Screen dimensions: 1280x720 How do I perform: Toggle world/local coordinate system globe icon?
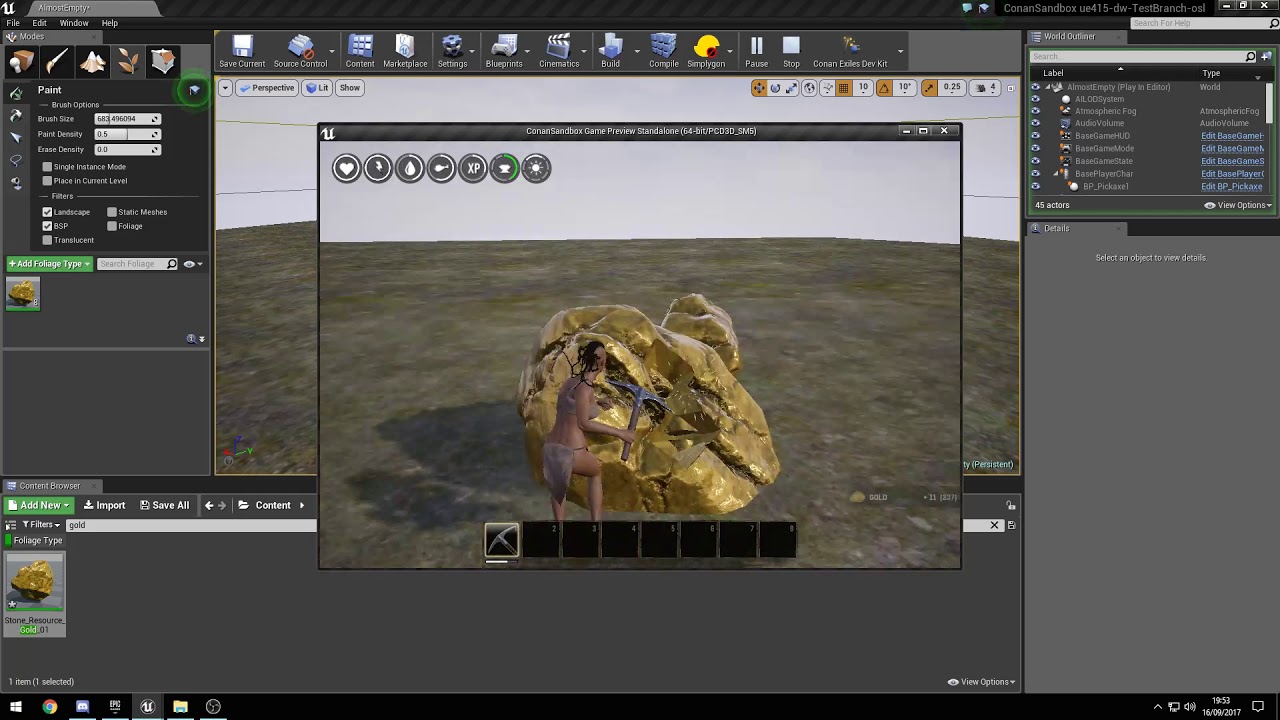tap(809, 88)
